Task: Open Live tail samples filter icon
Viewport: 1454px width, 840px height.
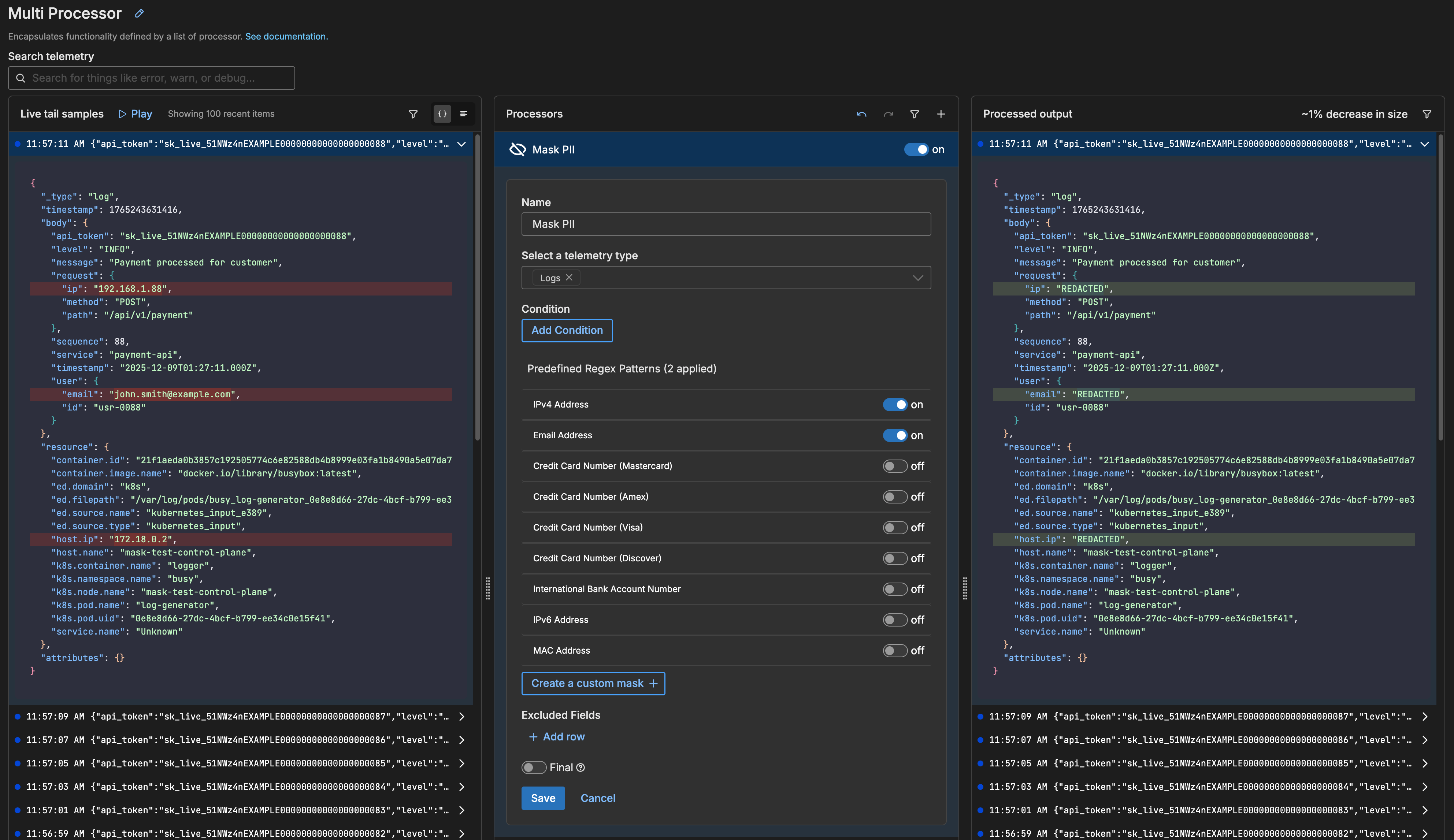Action: click(x=413, y=114)
